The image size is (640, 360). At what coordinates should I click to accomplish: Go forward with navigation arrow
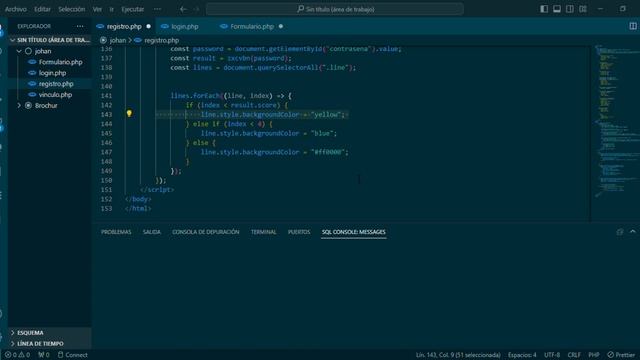pyautogui.click(x=196, y=9)
